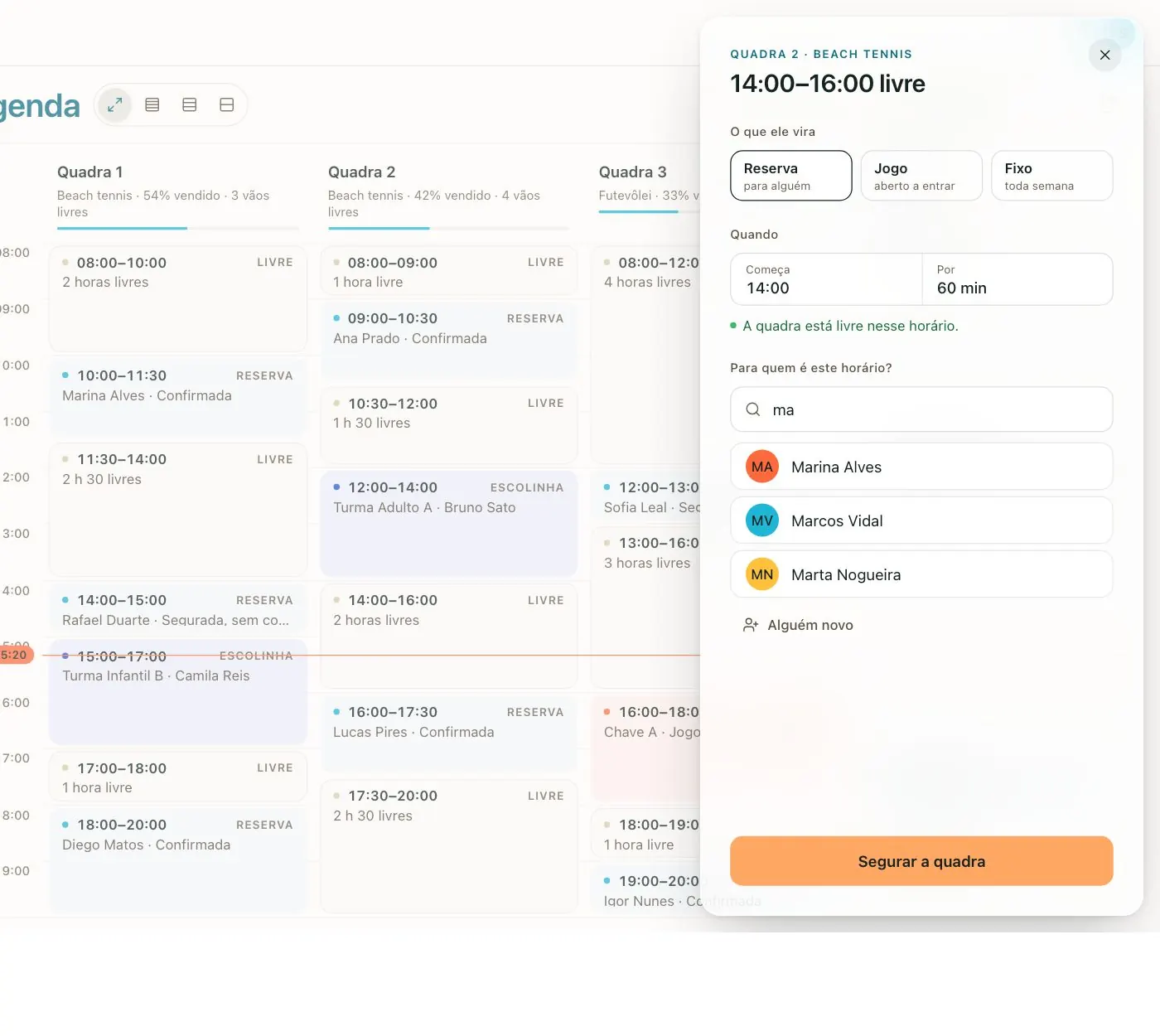This screenshot has width=1160, height=1036.
Task: Open the Começa 14:00 start time picker
Action: (826, 279)
